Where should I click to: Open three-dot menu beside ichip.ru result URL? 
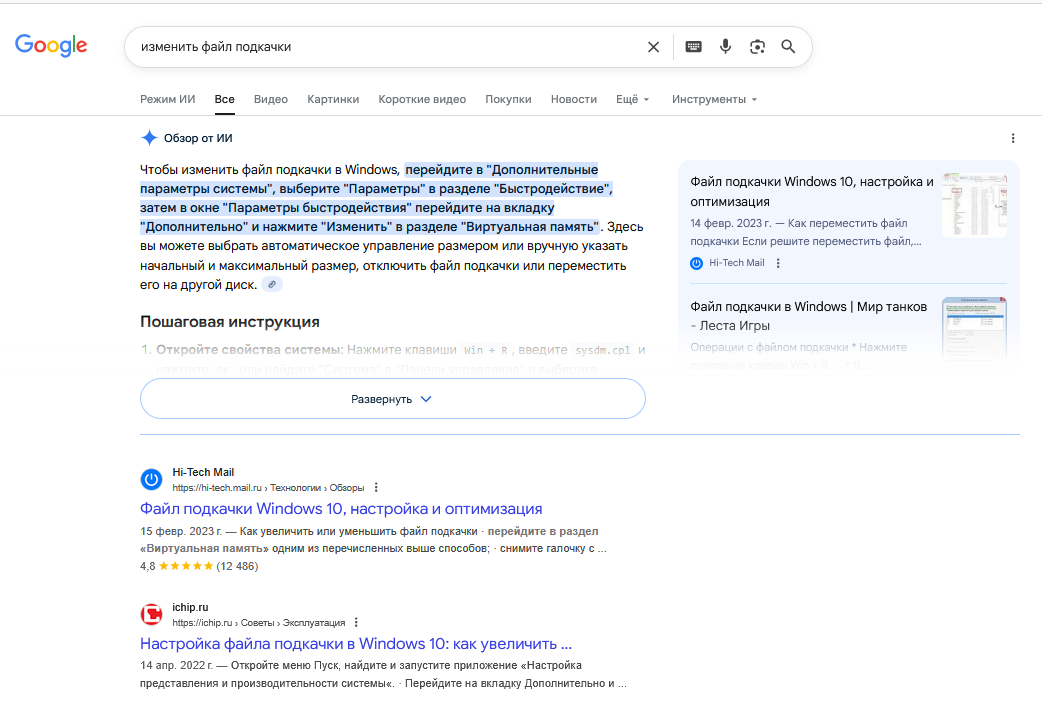pyautogui.click(x=356, y=622)
